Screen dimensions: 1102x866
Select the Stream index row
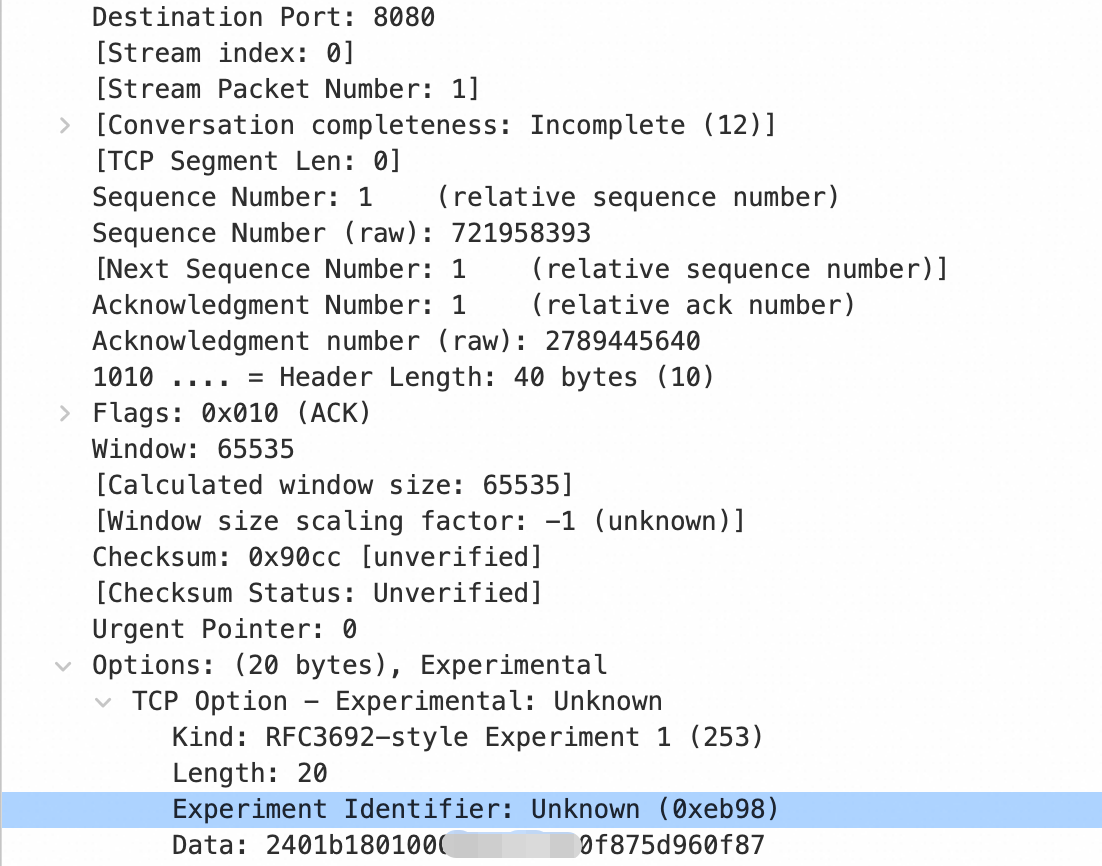[x=223, y=53]
